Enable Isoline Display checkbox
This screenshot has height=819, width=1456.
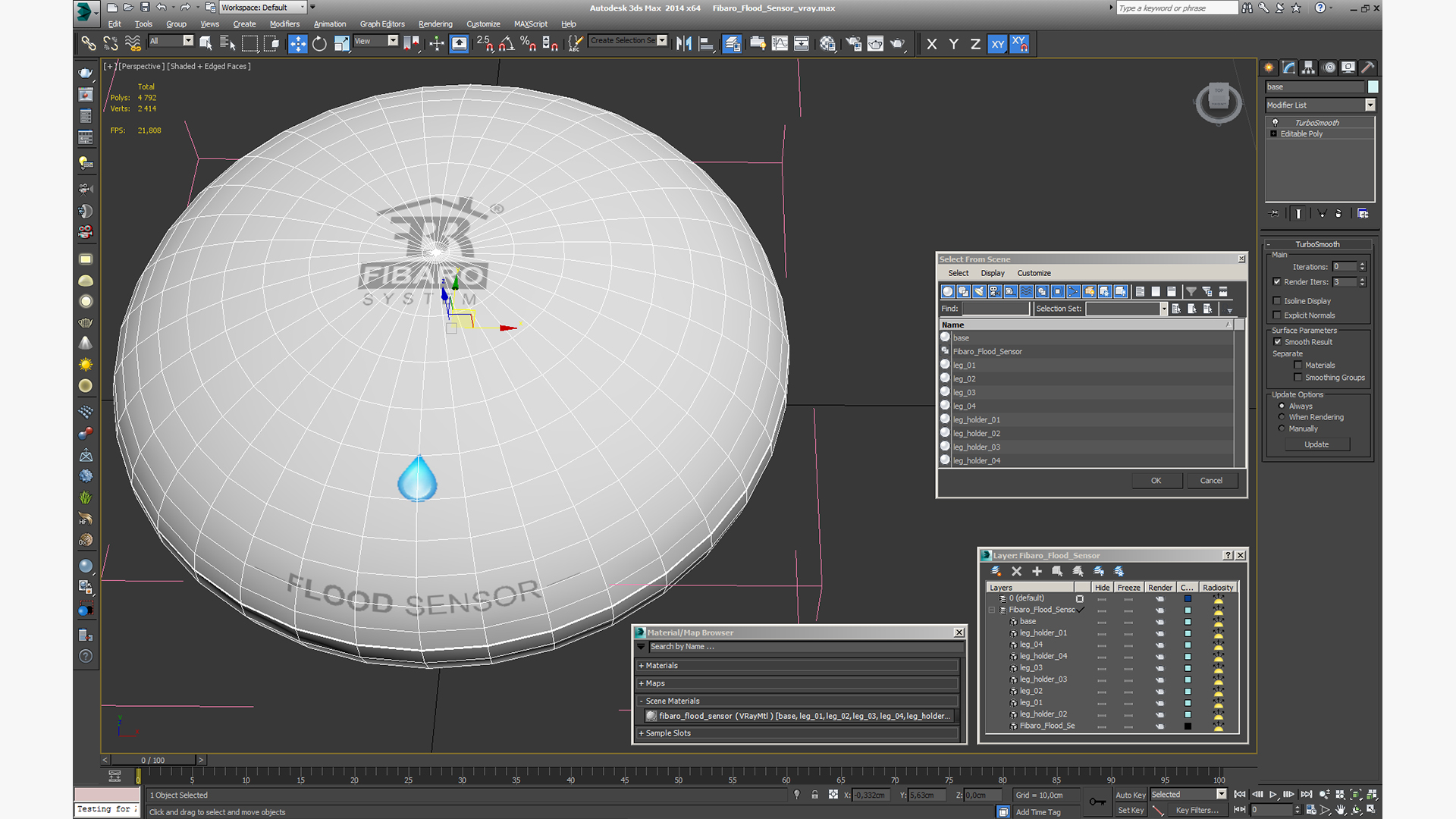coord(1277,300)
